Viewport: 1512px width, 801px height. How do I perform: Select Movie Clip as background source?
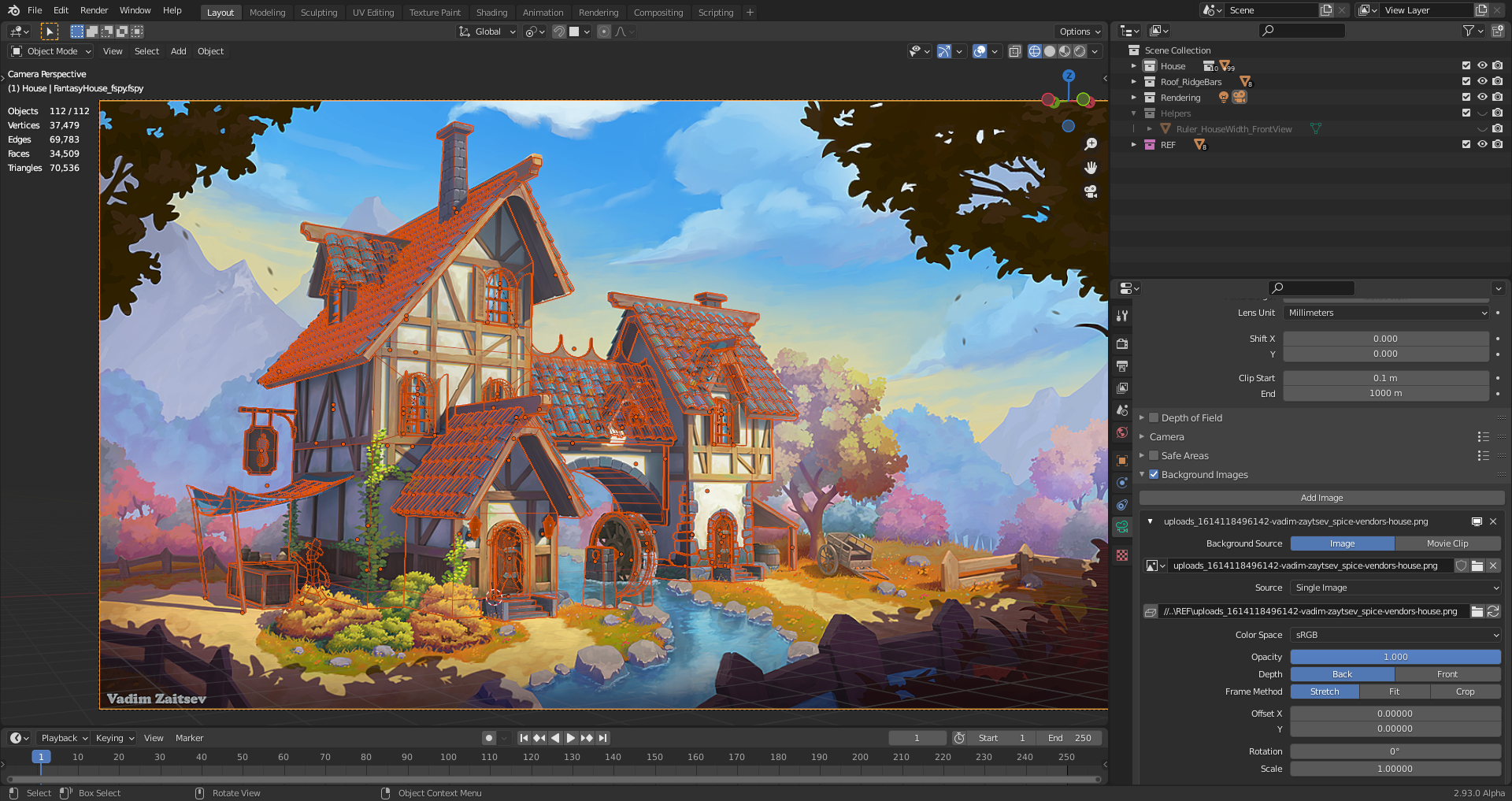coord(1447,543)
